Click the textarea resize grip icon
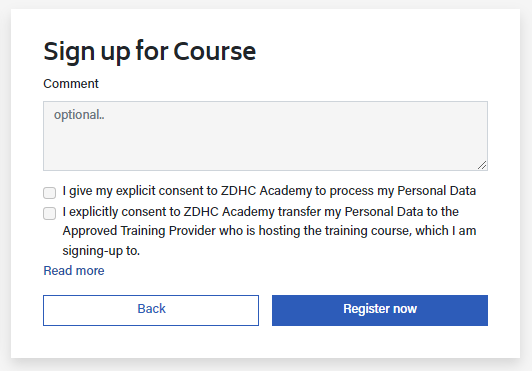The image size is (532, 371). click(x=482, y=165)
